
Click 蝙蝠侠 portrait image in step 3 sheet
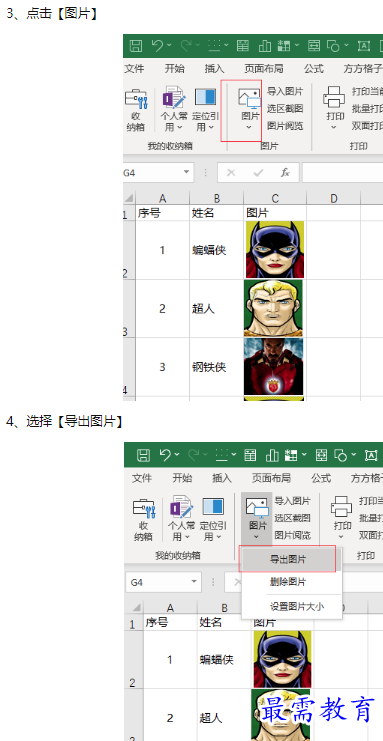coord(275,250)
